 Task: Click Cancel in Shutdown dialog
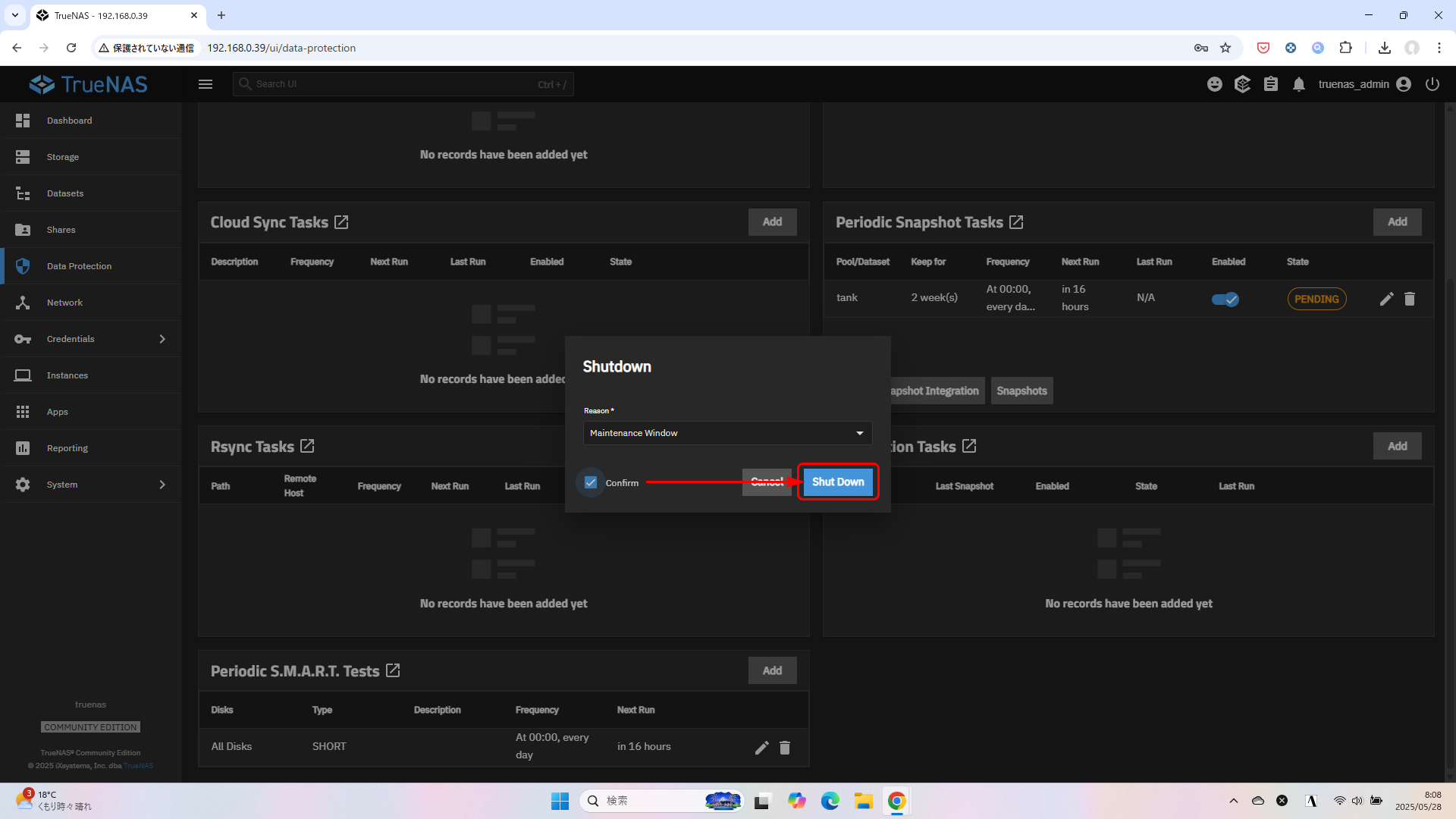click(767, 482)
